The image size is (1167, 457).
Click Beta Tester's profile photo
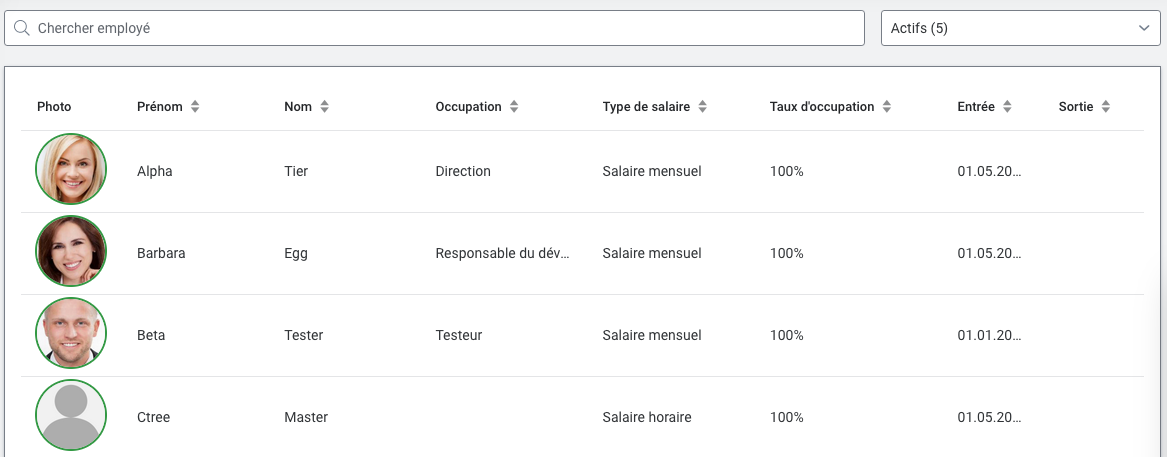71,334
